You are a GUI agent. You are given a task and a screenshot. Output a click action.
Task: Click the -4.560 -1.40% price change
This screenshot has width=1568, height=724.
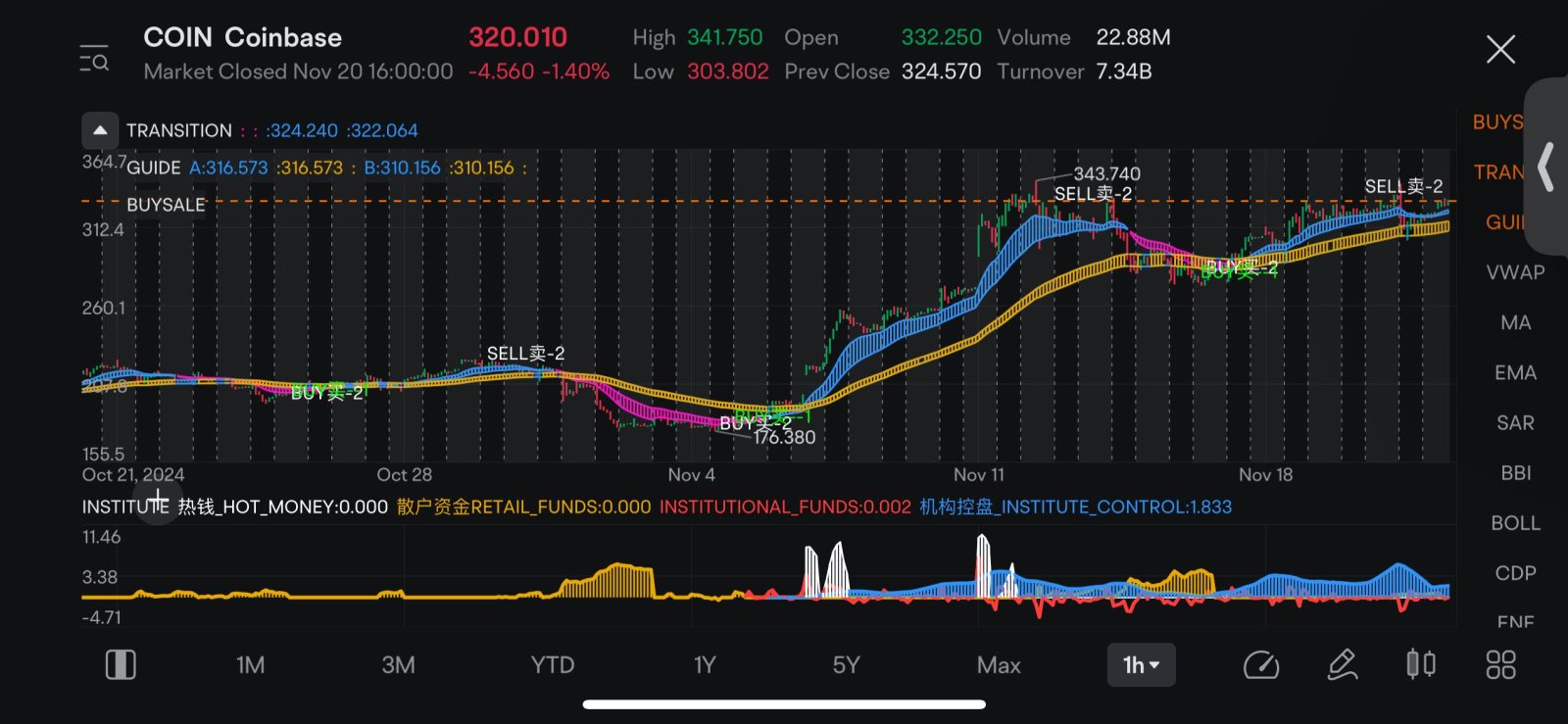(539, 72)
